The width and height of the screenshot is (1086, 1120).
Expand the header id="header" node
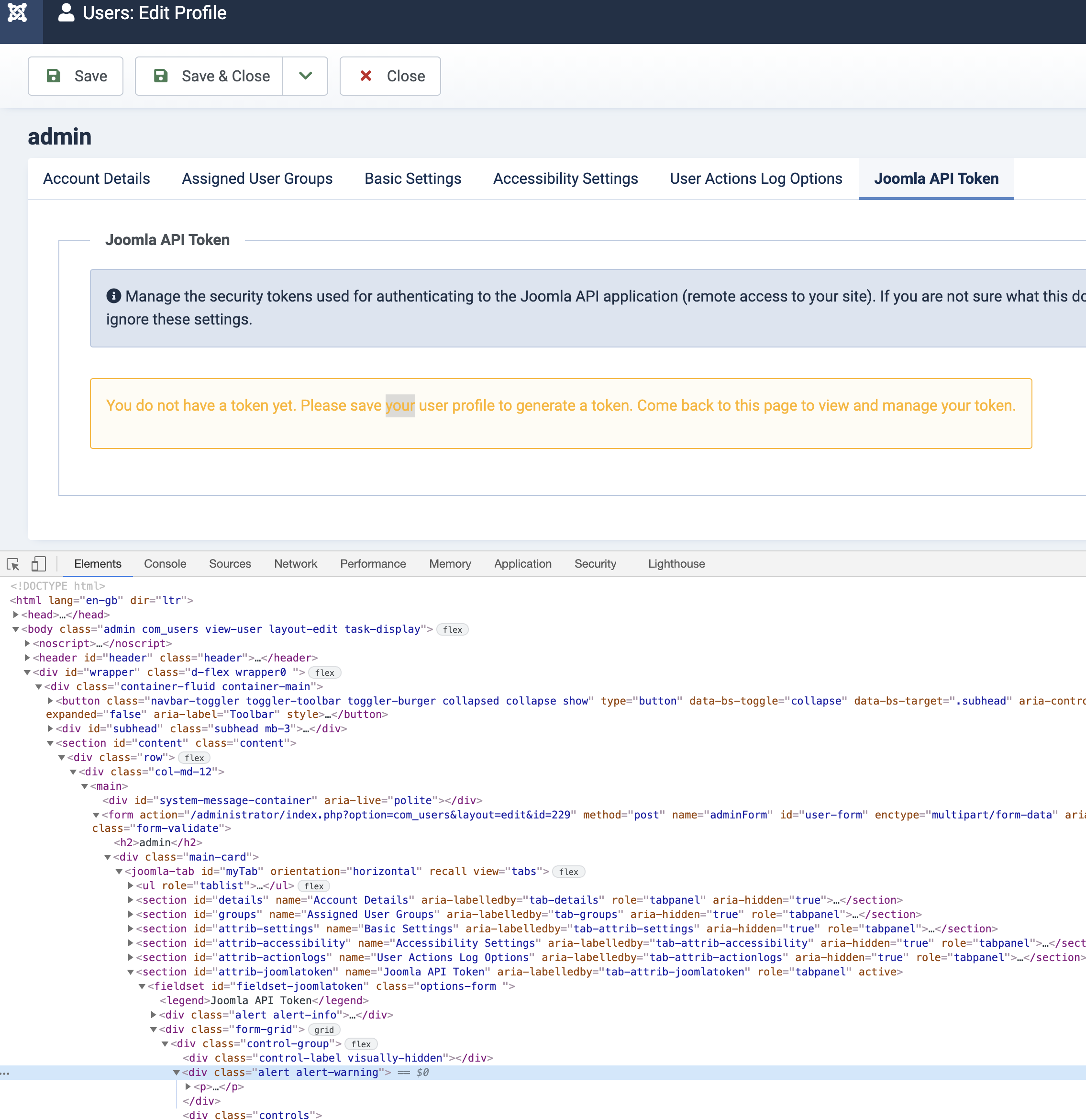27,658
